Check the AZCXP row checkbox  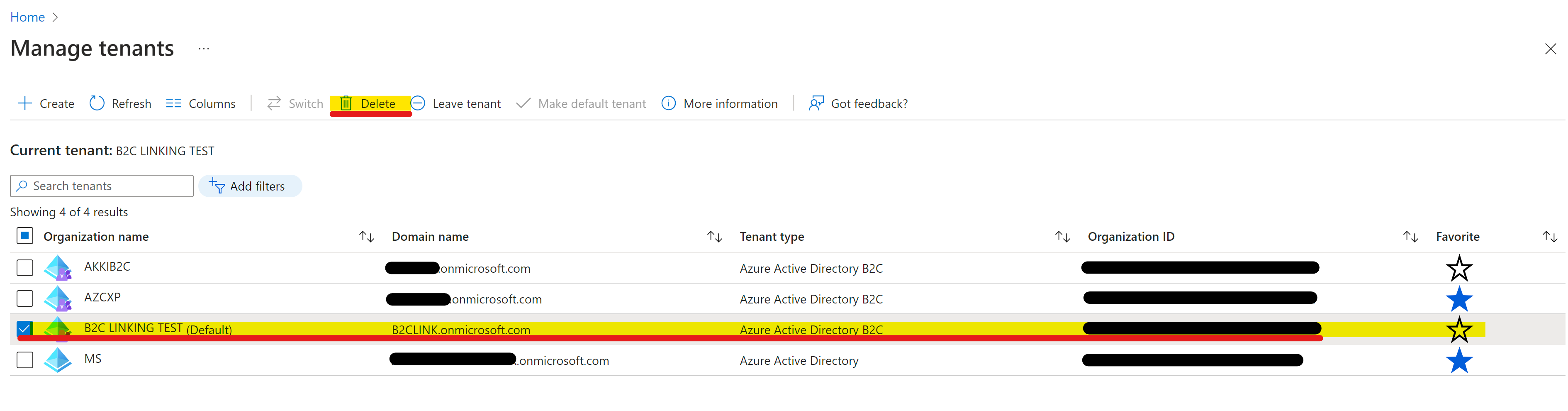[x=25, y=298]
